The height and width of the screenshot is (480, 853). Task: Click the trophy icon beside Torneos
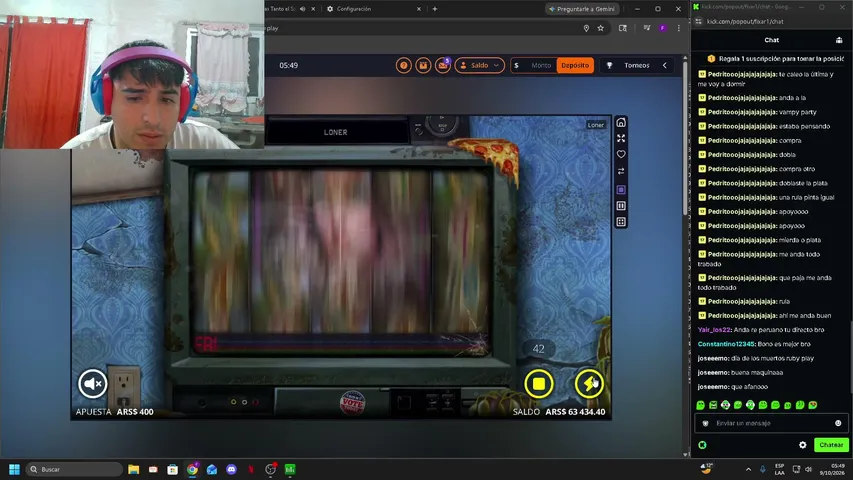coord(609,65)
